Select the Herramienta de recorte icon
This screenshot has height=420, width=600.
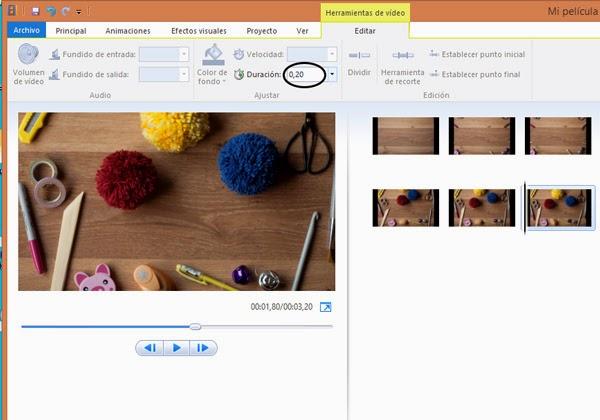pyautogui.click(x=403, y=56)
